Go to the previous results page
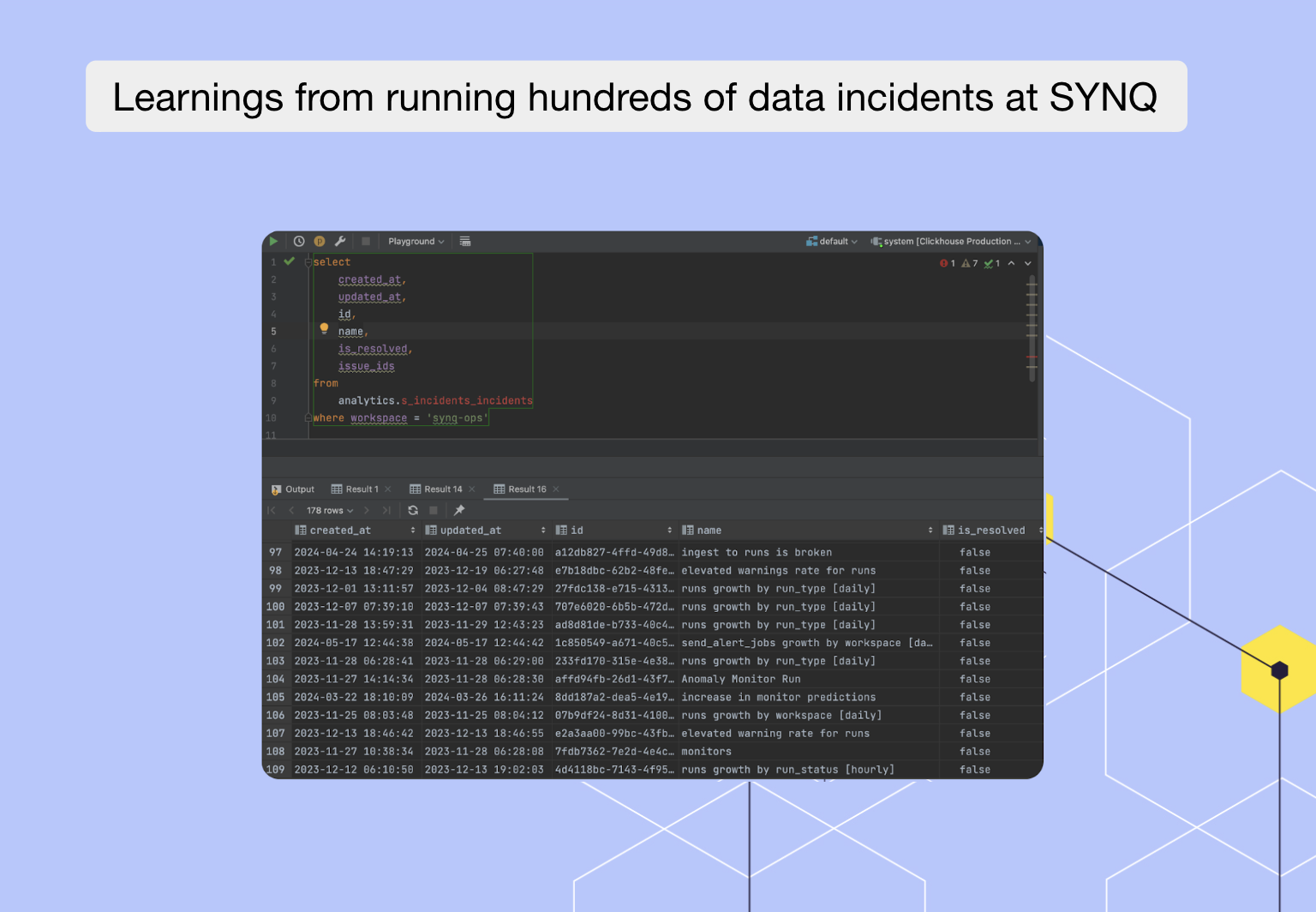1316x912 pixels. [x=291, y=510]
